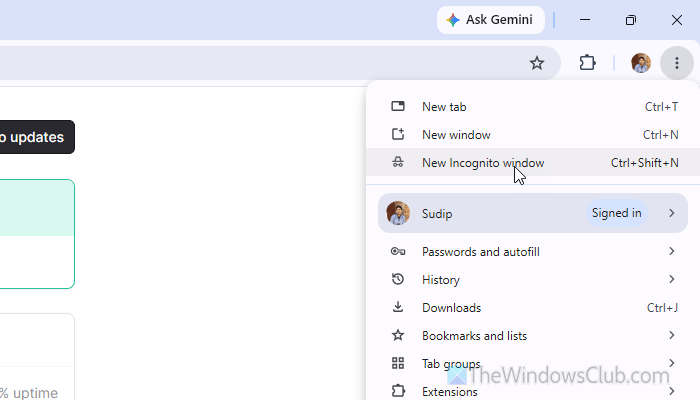This screenshot has height=400, width=700.
Task: Expand the History chevron arrow
Action: click(671, 279)
